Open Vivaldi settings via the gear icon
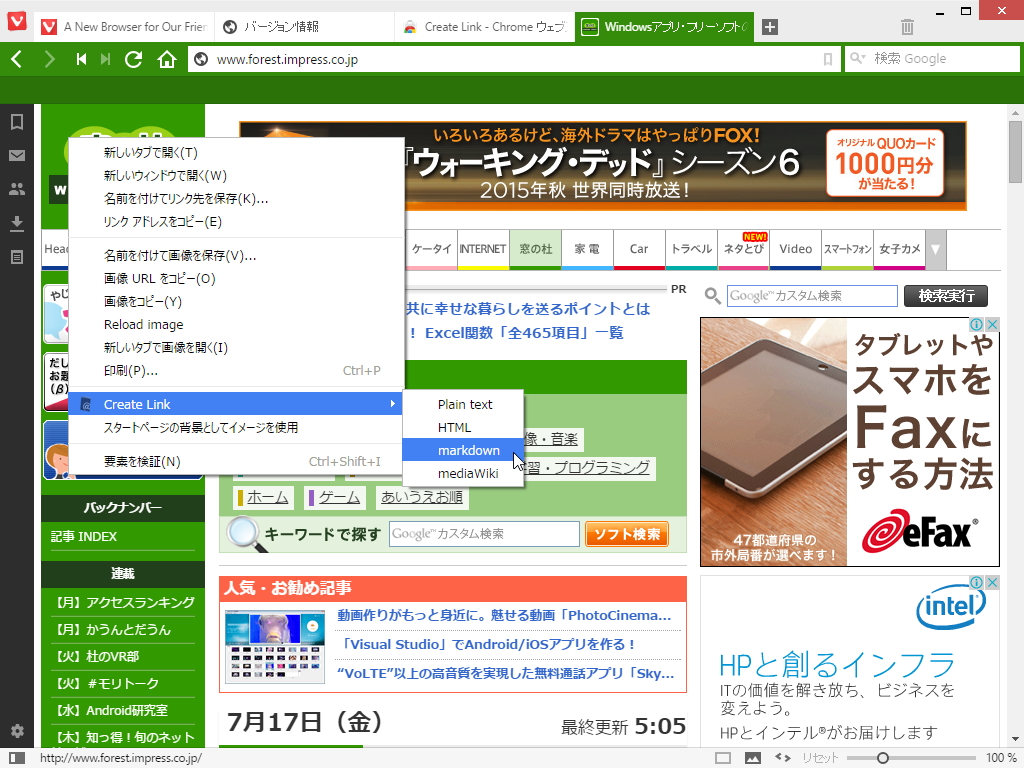The width and height of the screenshot is (1024, 768). [15, 731]
